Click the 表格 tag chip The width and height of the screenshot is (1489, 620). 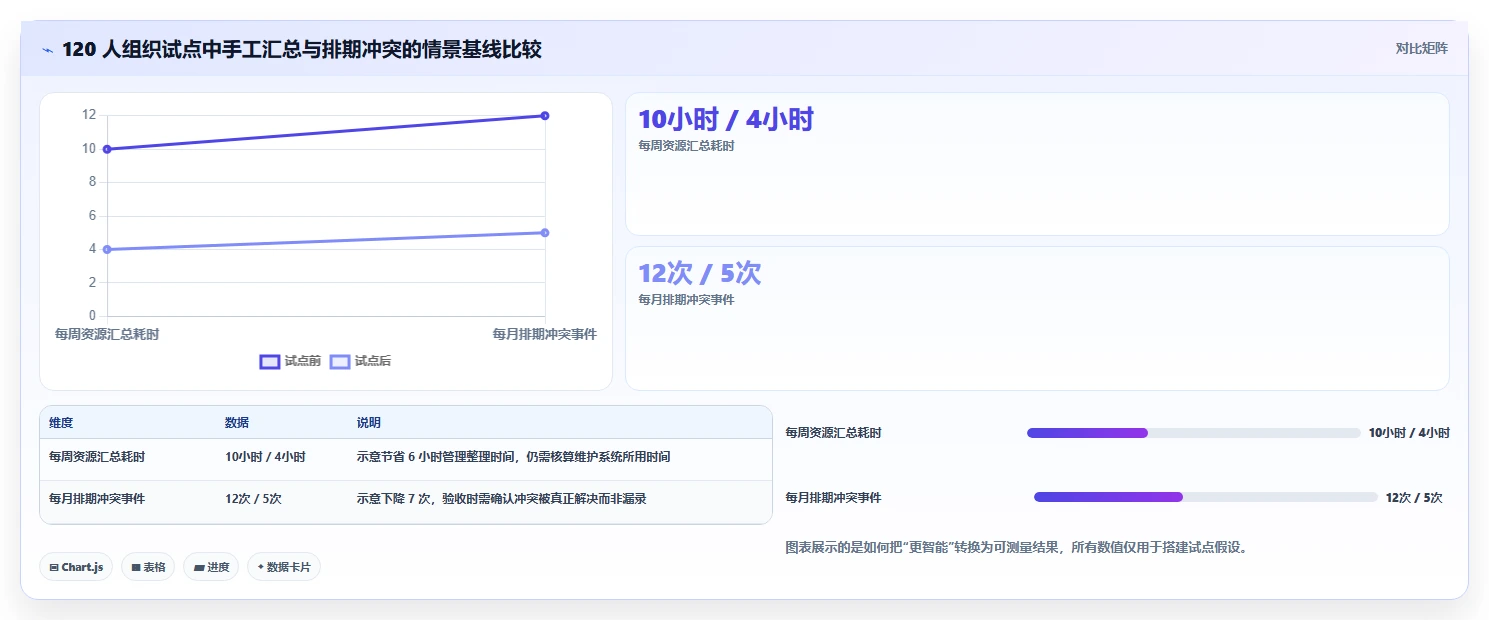tap(148, 567)
